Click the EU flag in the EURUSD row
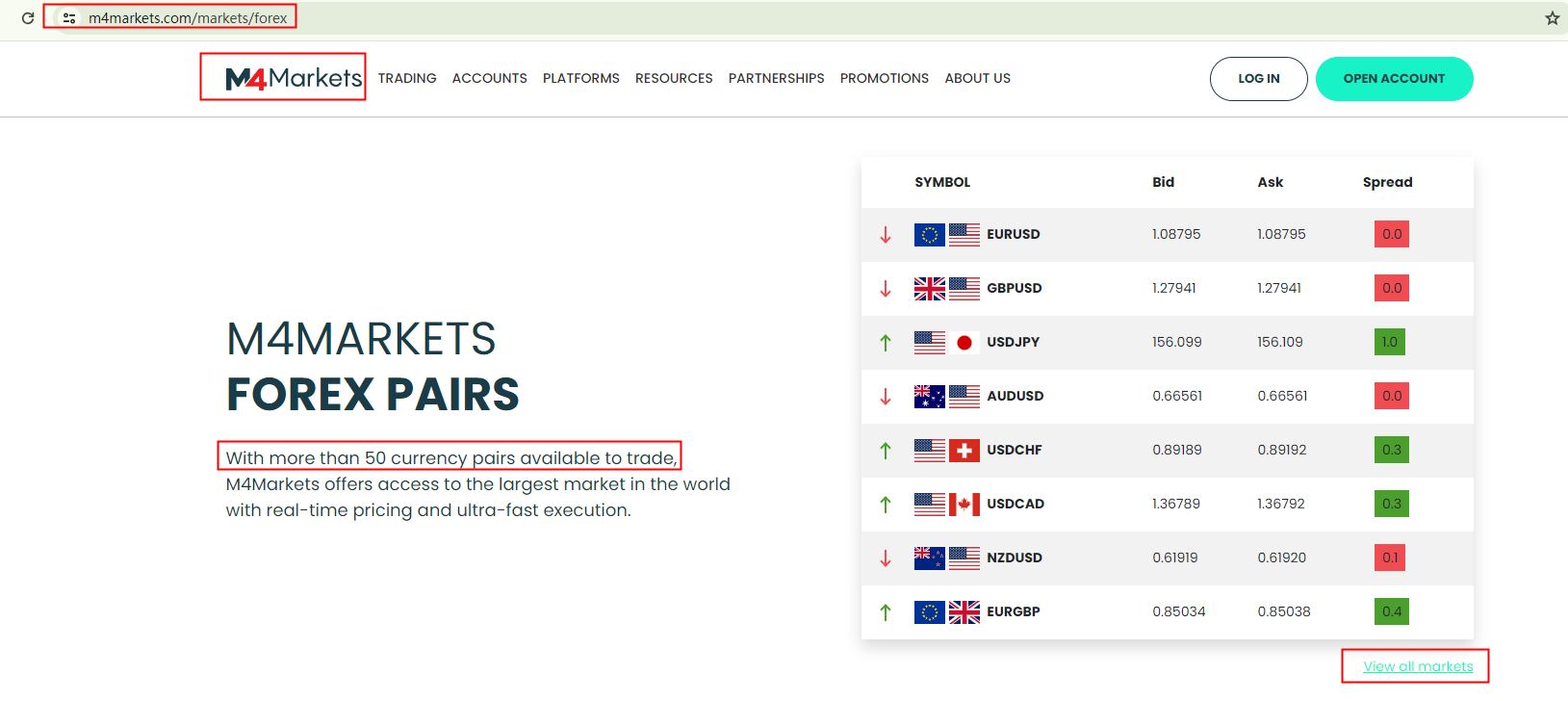Screen dimensions: 1568x701 [930, 234]
